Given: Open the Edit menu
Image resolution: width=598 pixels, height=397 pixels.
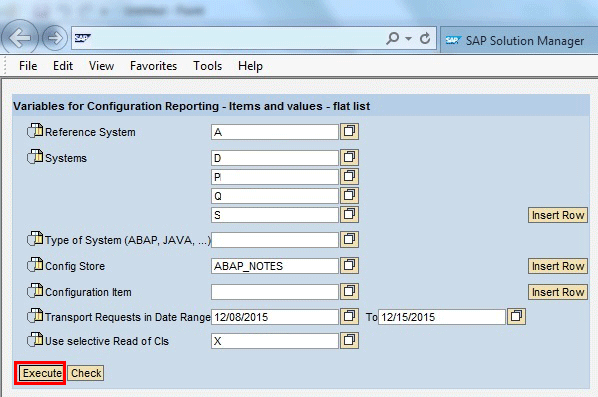Looking at the screenshot, I should coord(63,66).
